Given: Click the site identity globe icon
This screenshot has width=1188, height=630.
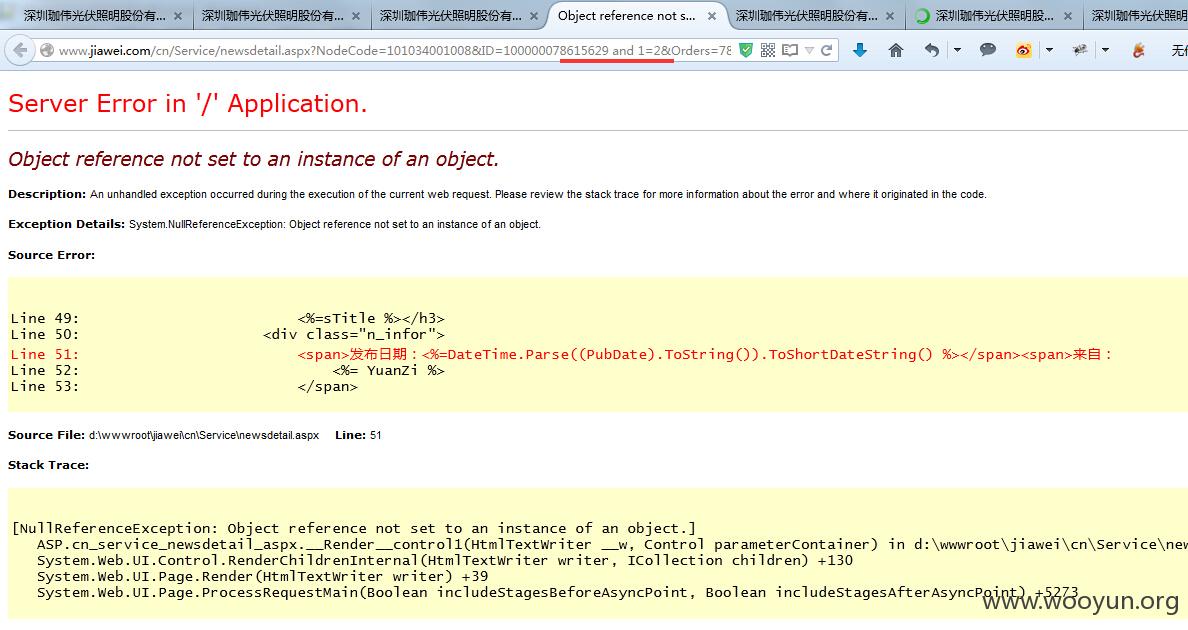Looking at the screenshot, I should tap(47, 51).
